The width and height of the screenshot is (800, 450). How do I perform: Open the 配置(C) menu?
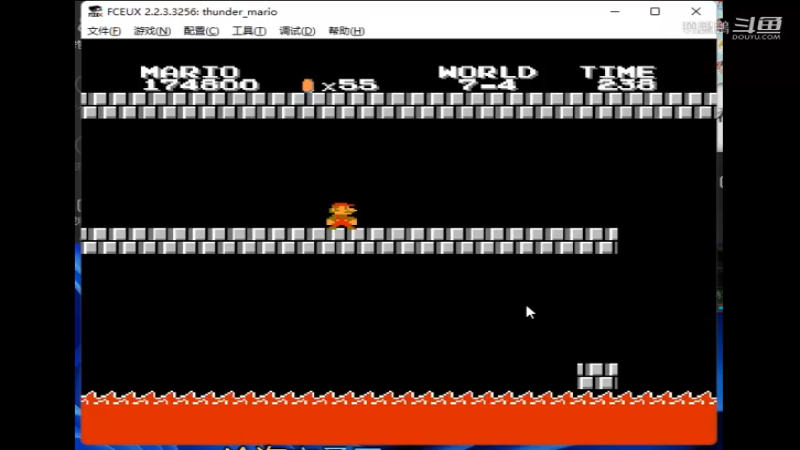(201, 31)
